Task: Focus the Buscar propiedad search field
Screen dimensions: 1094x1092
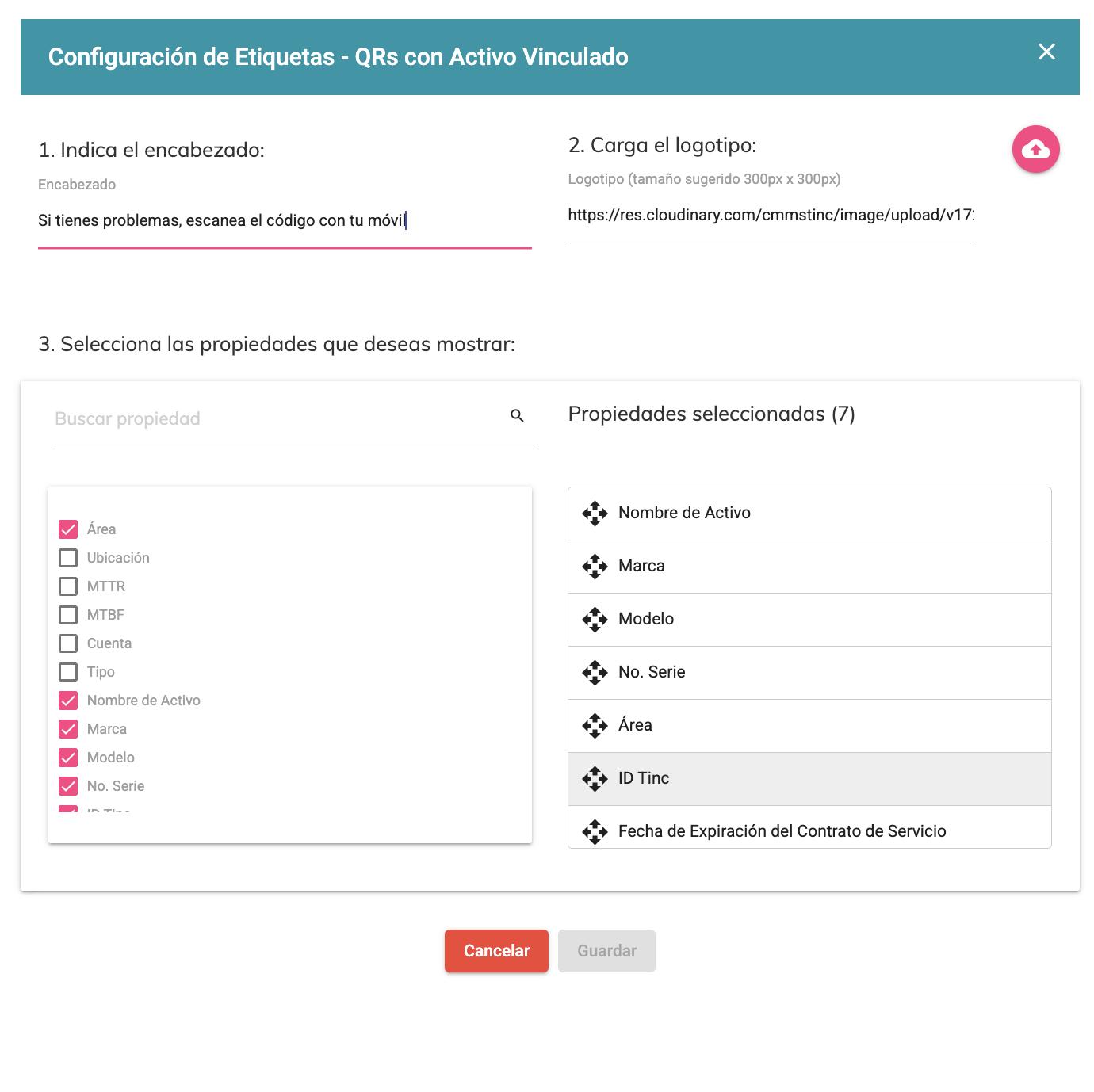Action: (x=277, y=419)
